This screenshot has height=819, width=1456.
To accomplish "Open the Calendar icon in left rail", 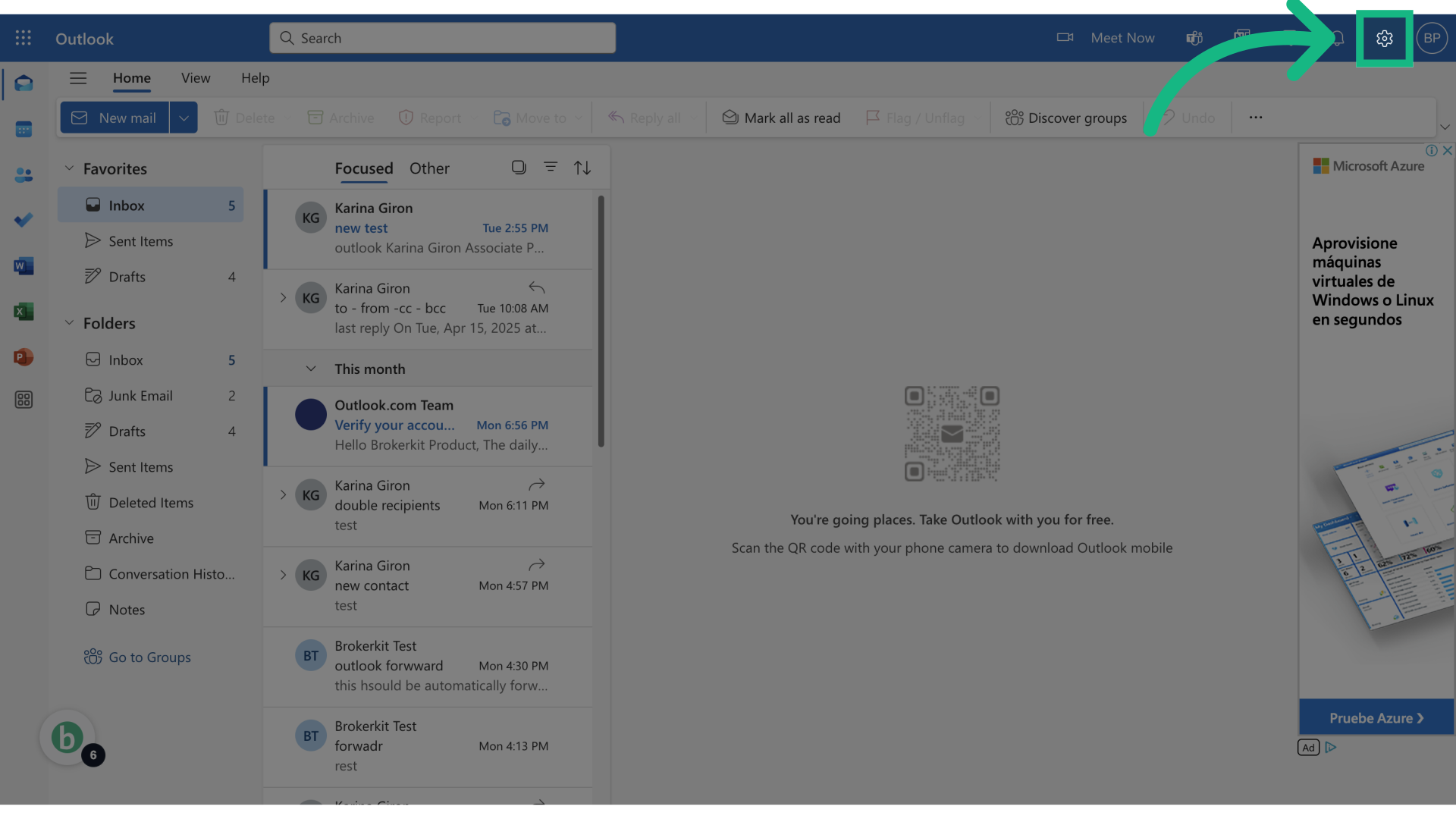I will [x=24, y=130].
